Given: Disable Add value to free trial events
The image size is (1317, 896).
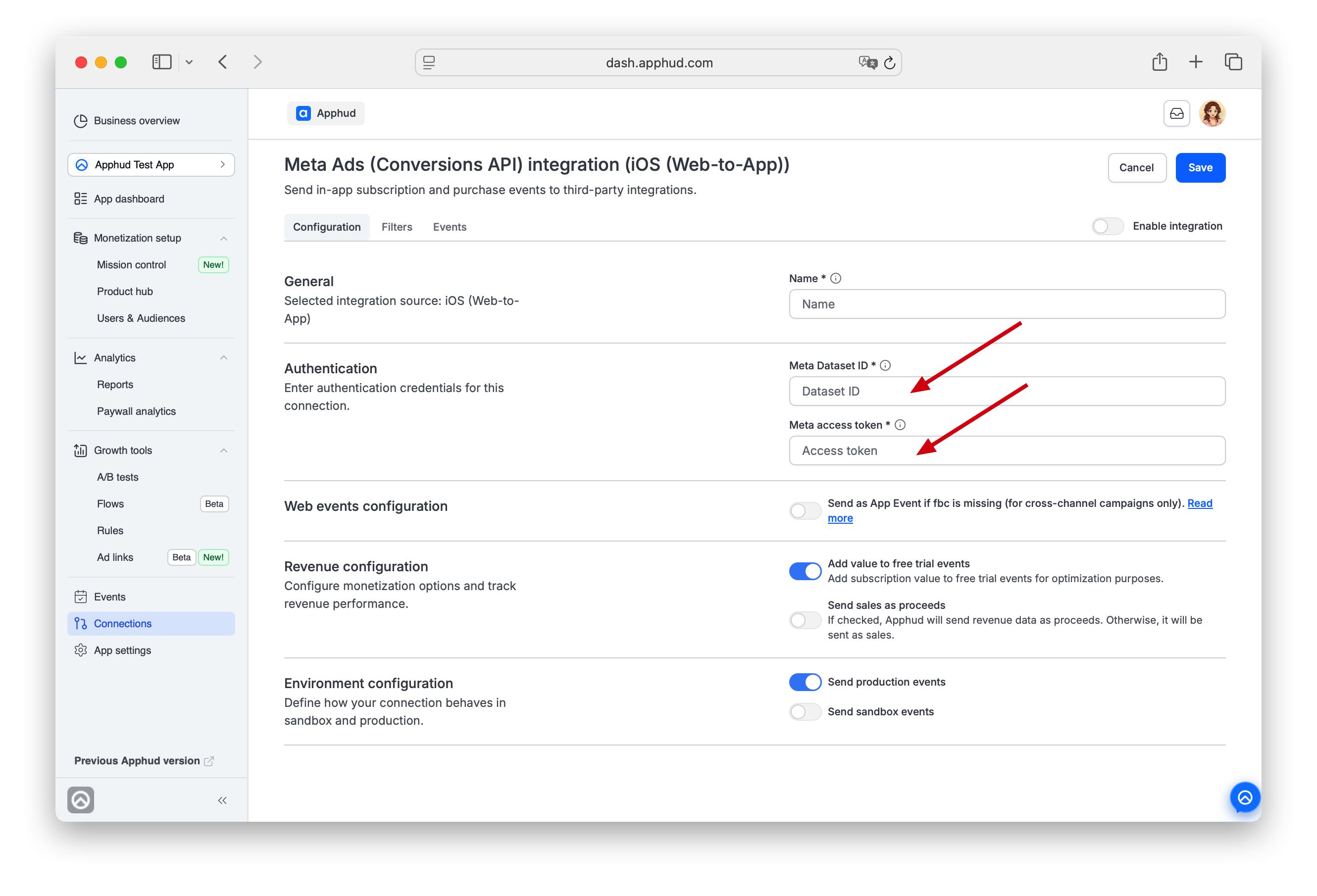Looking at the screenshot, I should 805,571.
